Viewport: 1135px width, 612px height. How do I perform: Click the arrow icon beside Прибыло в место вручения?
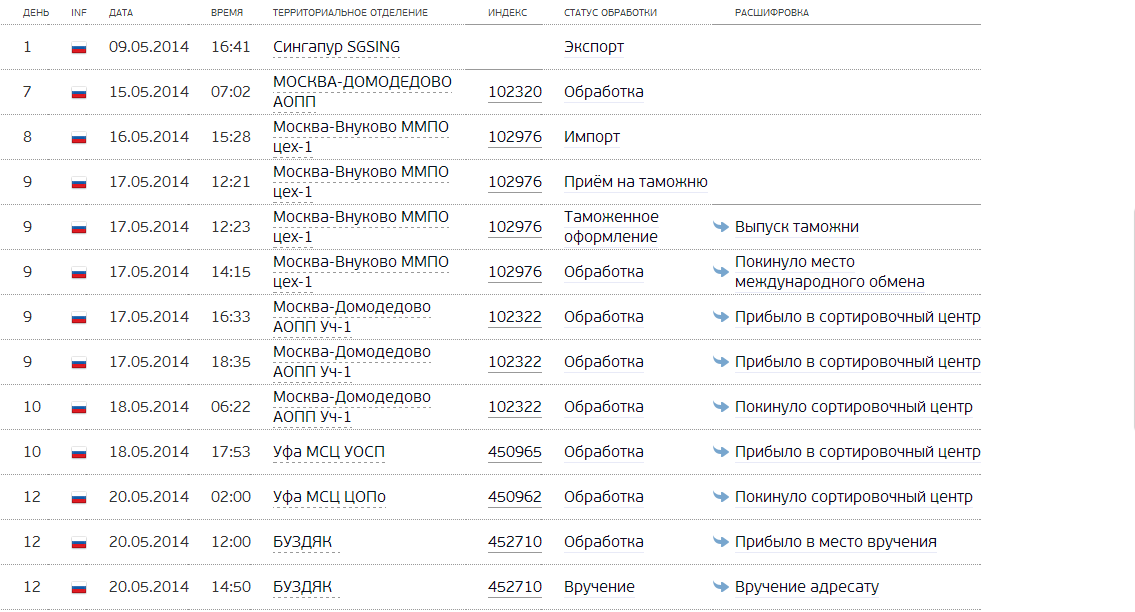720,542
